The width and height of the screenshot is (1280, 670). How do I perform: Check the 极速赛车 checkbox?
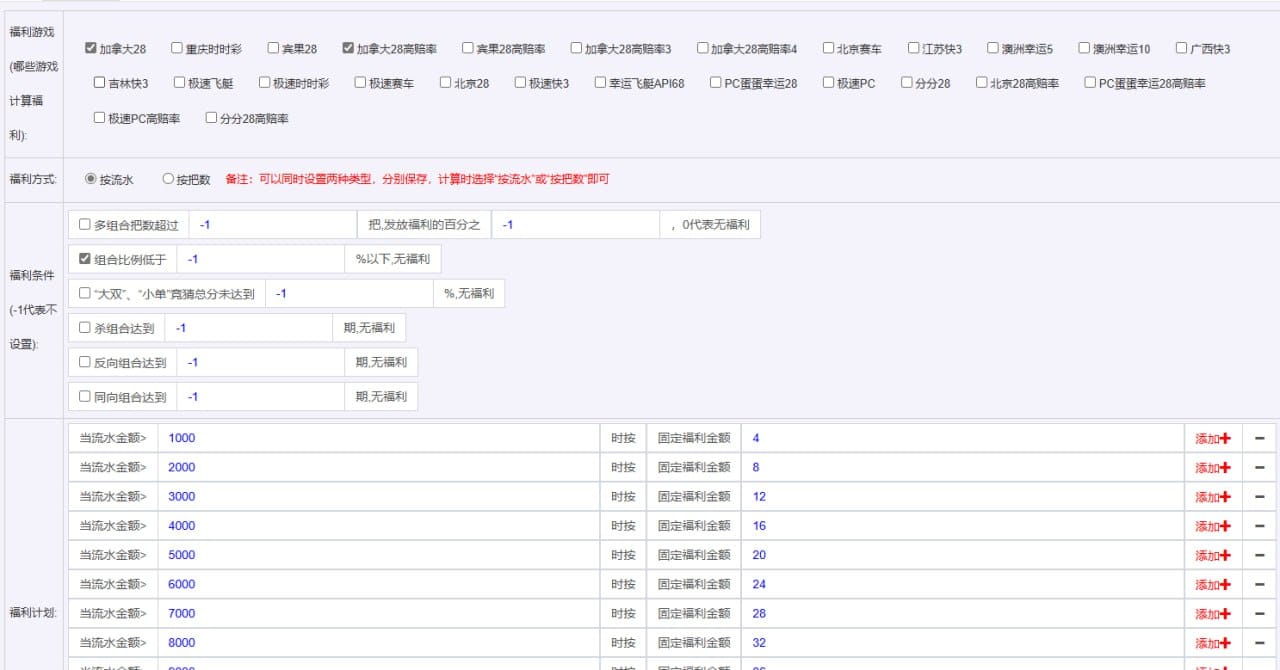tap(360, 83)
